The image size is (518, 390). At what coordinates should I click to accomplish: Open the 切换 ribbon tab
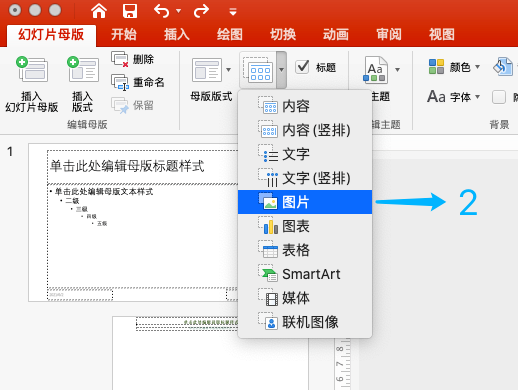(x=283, y=34)
